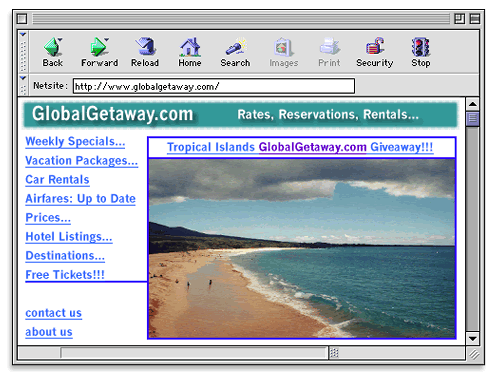
Task: Click the vertical scrollbar down arrow
Action: (472, 338)
